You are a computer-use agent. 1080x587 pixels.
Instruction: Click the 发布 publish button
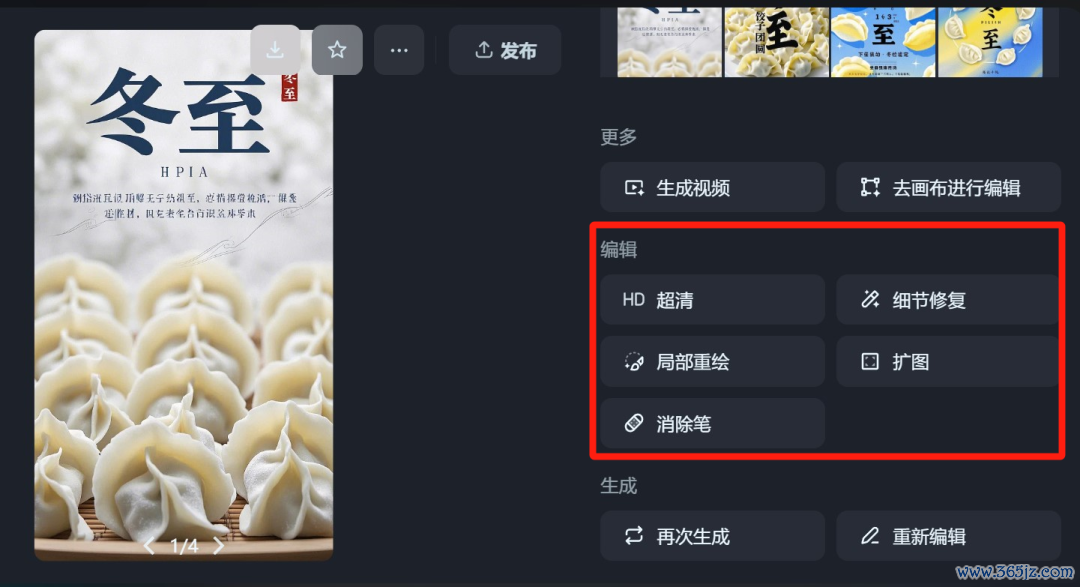tap(505, 50)
